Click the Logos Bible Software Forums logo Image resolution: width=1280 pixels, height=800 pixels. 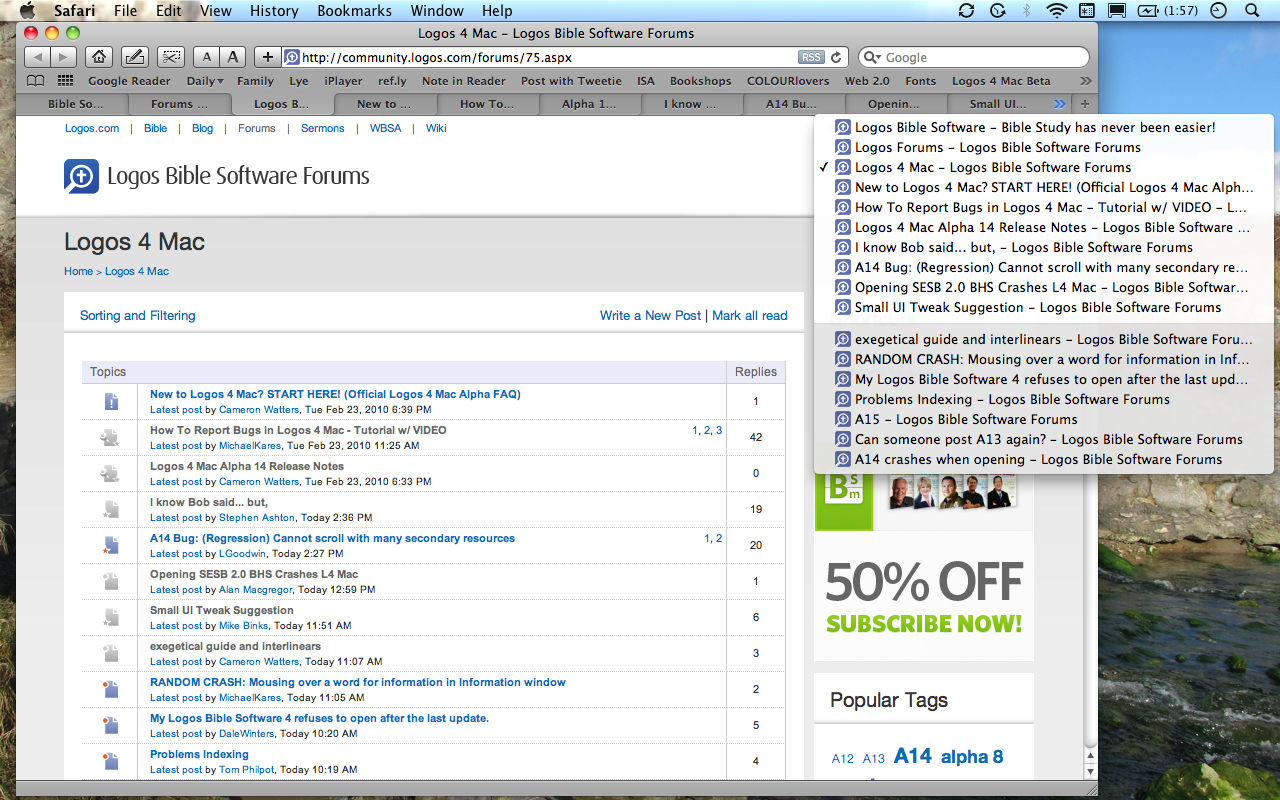click(x=217, y=176)
